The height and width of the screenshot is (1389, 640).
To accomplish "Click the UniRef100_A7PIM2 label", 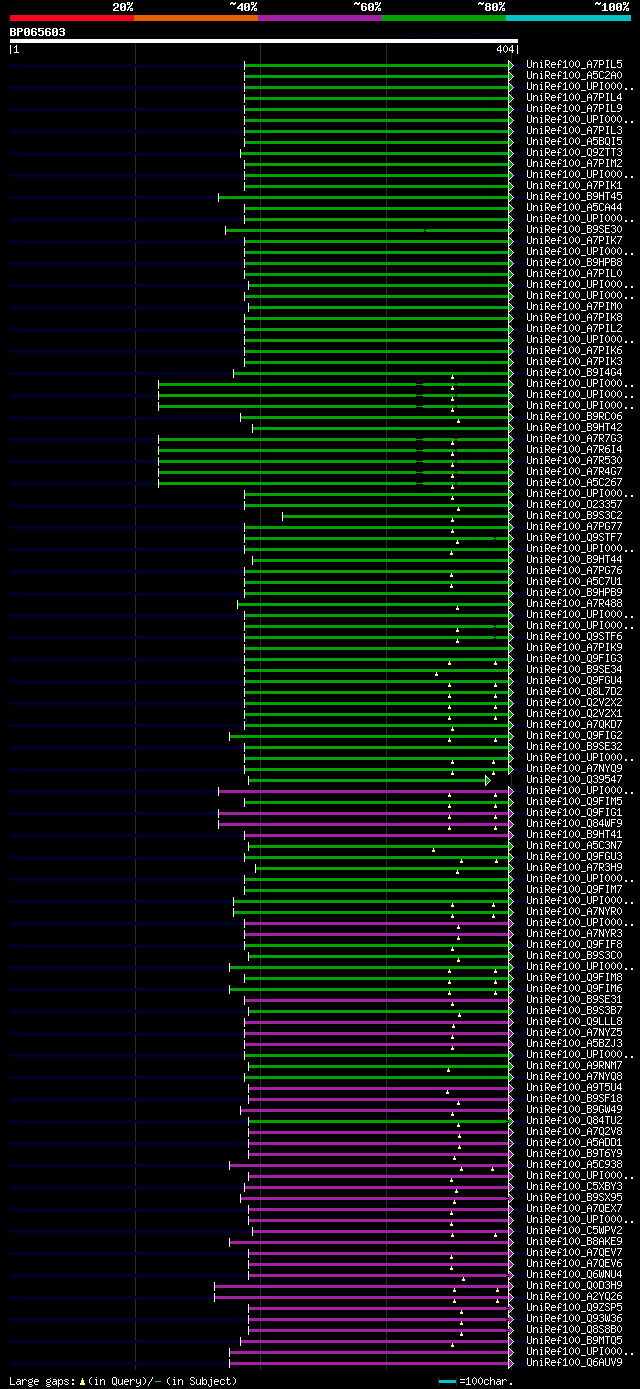I will [574, 163].
